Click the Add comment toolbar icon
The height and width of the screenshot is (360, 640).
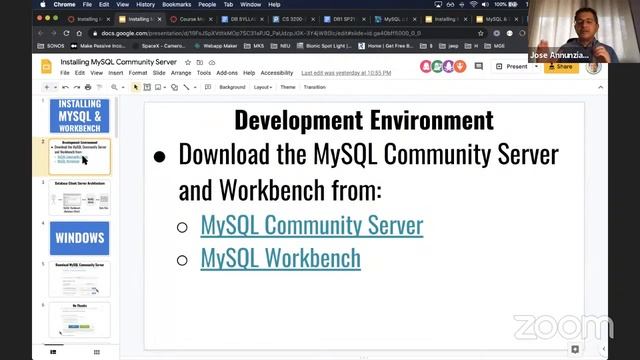coord(208,87)
